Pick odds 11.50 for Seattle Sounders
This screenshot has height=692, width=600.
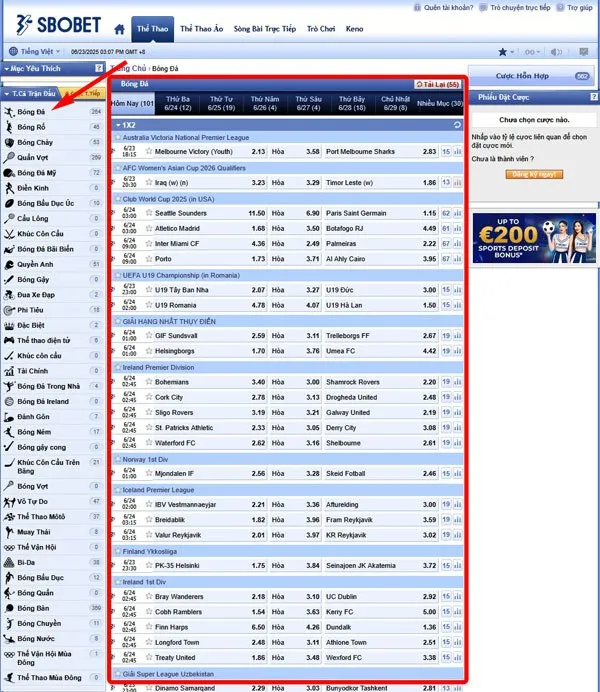[257, 213]
